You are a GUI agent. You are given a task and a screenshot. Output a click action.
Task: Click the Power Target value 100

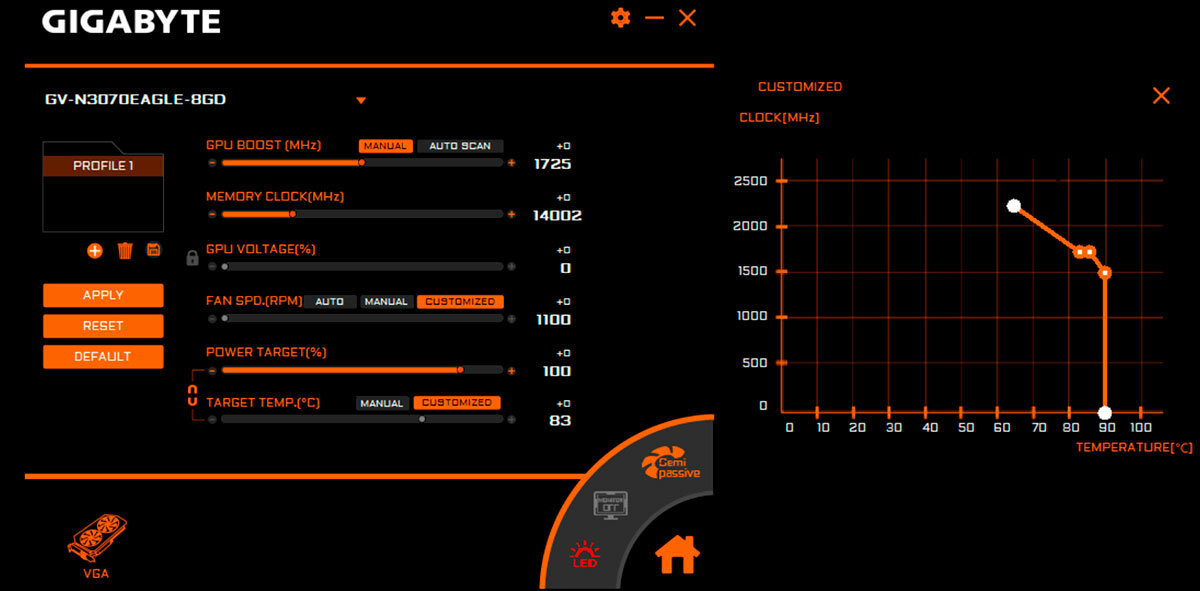coord(556,371)
